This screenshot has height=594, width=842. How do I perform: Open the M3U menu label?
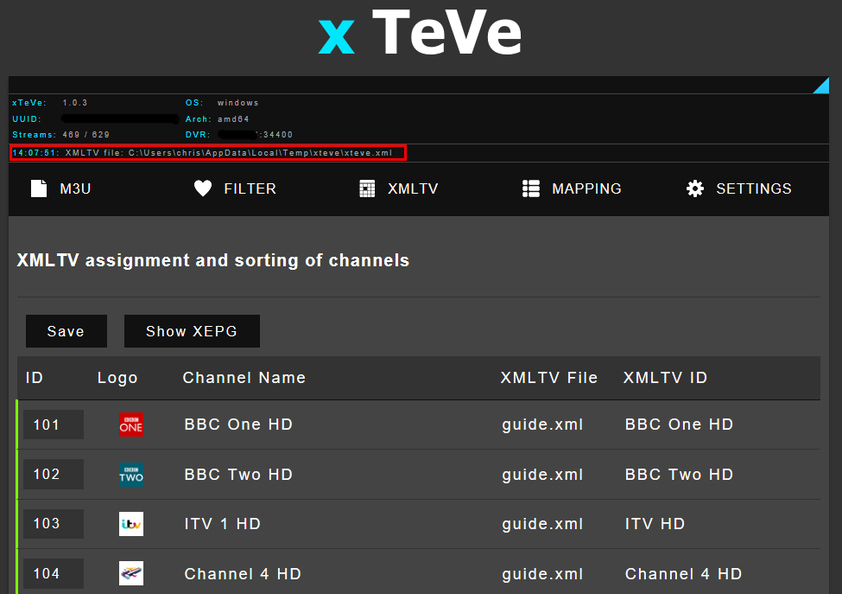pyautogui.click(x=75, y=189)
